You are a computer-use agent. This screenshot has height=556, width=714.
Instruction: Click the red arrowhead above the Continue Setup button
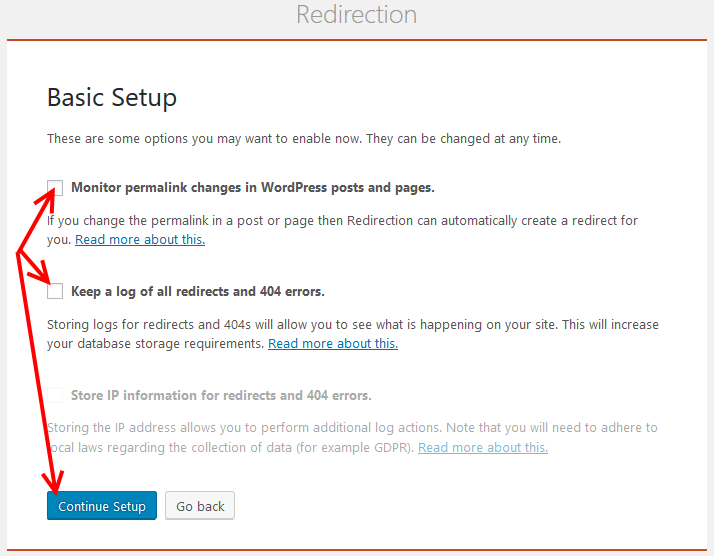[54, 483]
